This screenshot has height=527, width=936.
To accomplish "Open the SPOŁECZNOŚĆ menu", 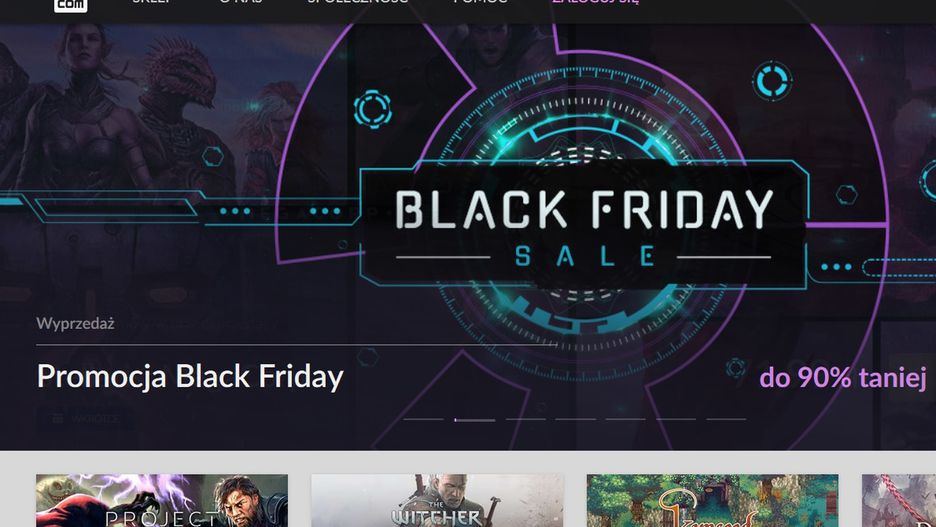I will [357, 3].
